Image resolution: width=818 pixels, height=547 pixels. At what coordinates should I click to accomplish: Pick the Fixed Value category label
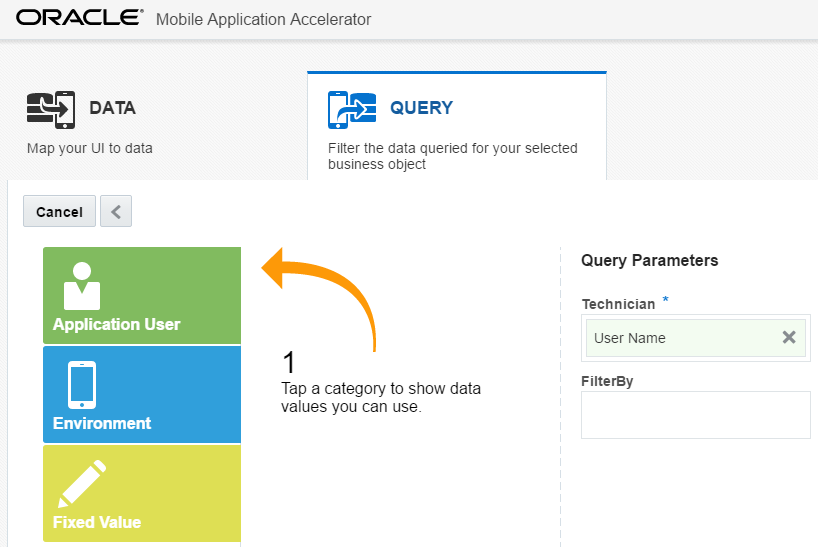[97, 522]
